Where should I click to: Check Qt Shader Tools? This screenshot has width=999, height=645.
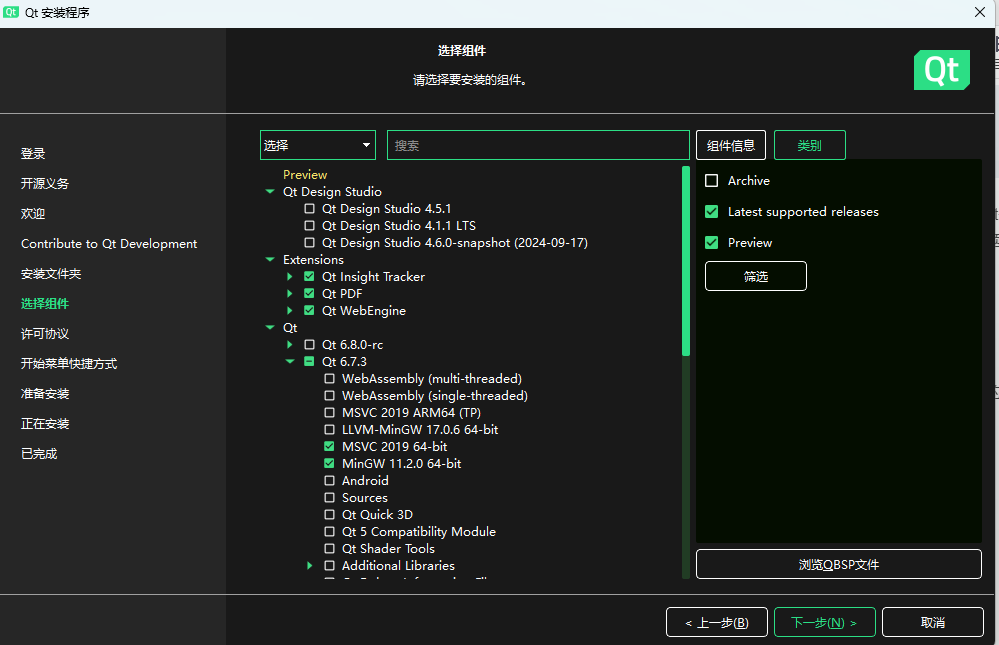coord(329,549)
